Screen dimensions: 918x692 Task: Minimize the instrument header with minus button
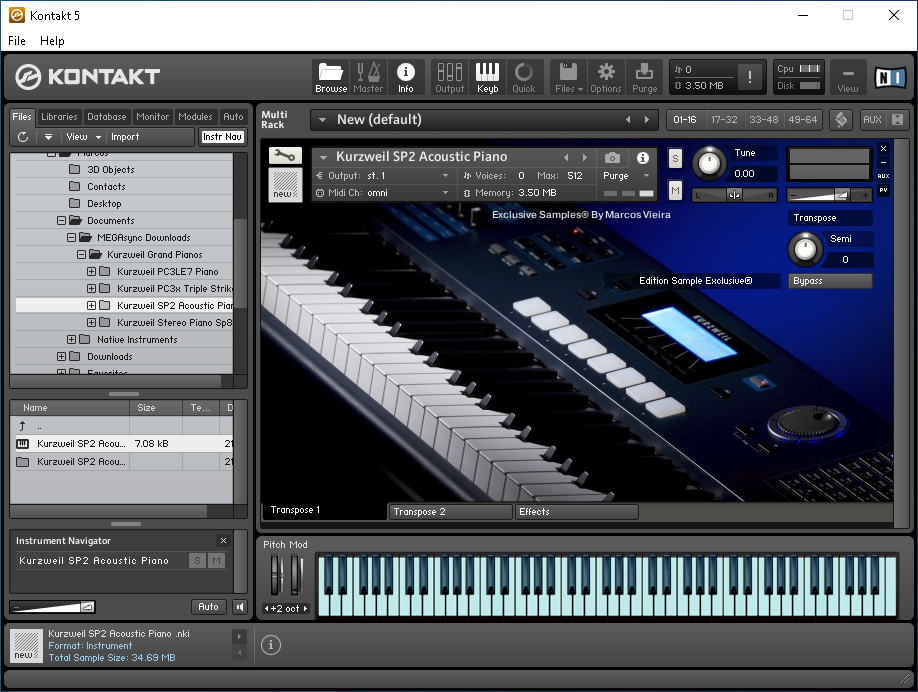point(883,162)
